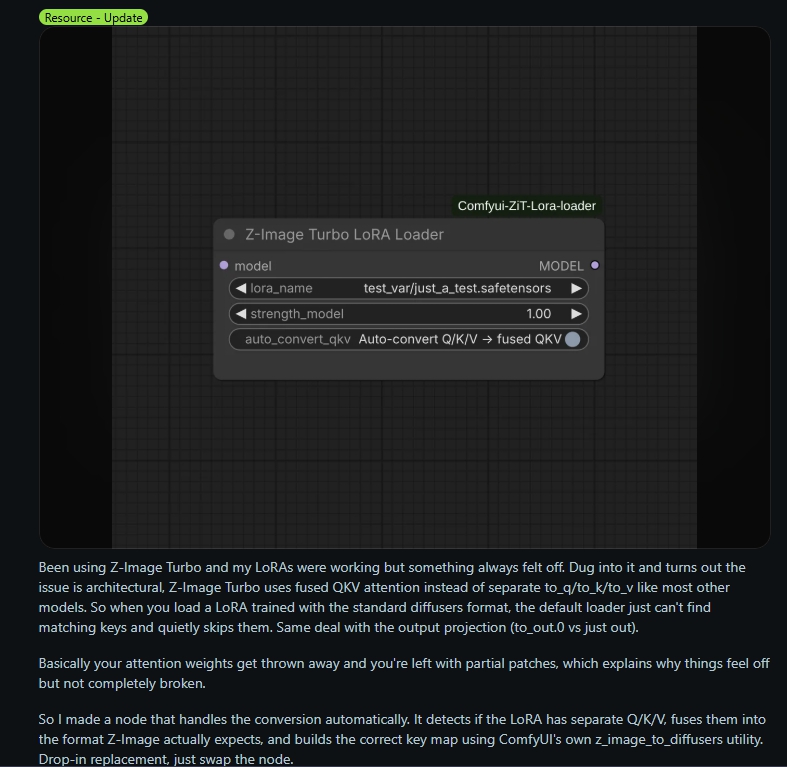Click the MODEL output connector dot
The width and height of the screenshot is (787, 767).
pyautogui.click(x=595, y=265)
